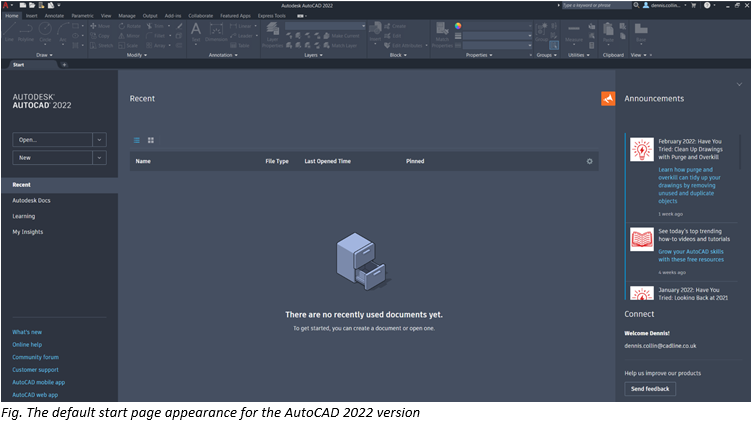Click the Measure utility tool
Screen dimensions: 752x422
coord(574,34)
